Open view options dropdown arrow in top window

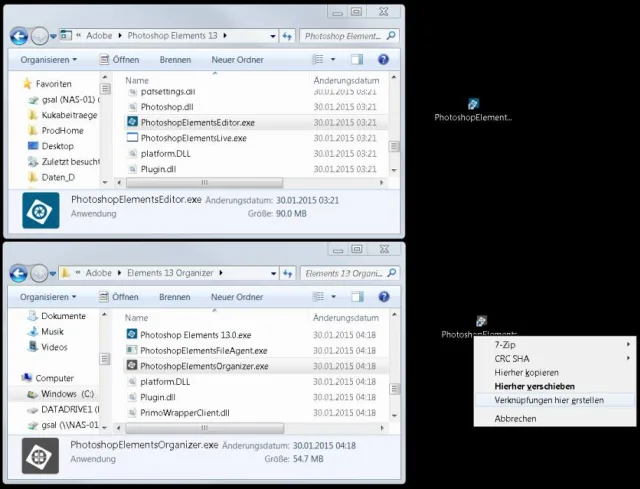click(333, 60)
